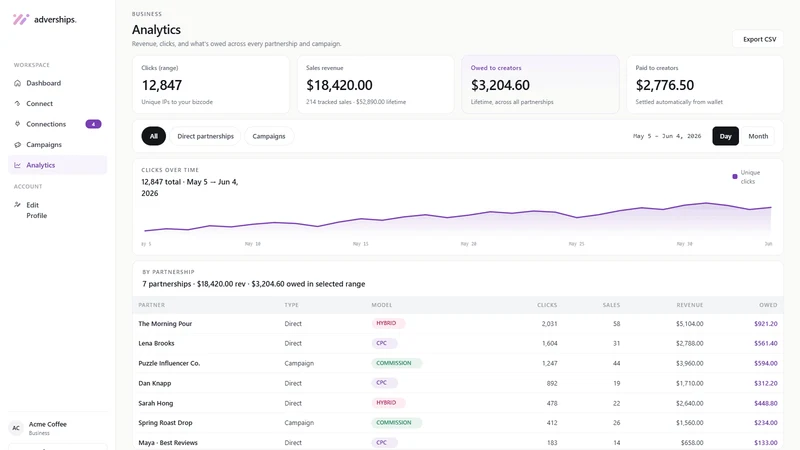Image resolution: width=800 pixels, height=450 pixels.
Task: Click owed amount $312.20
Action: (766, 383)
